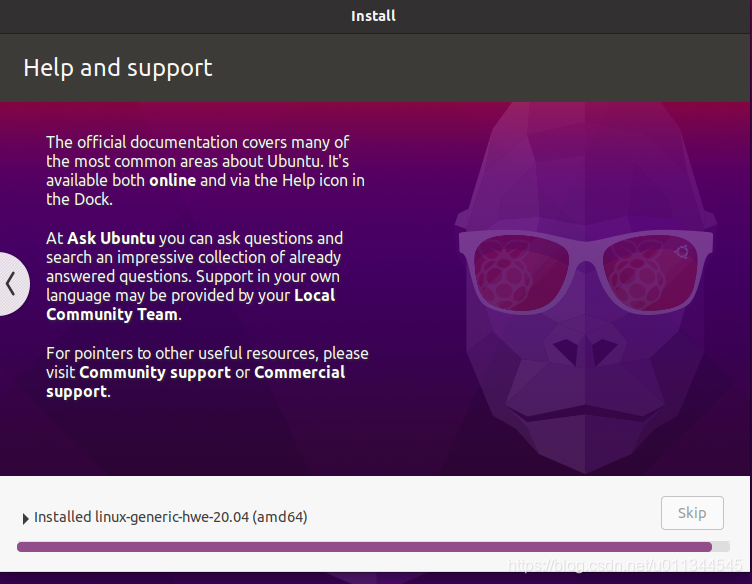Click the installation progress bar
This screenshot has height=584, width=752.
(373, 547)
